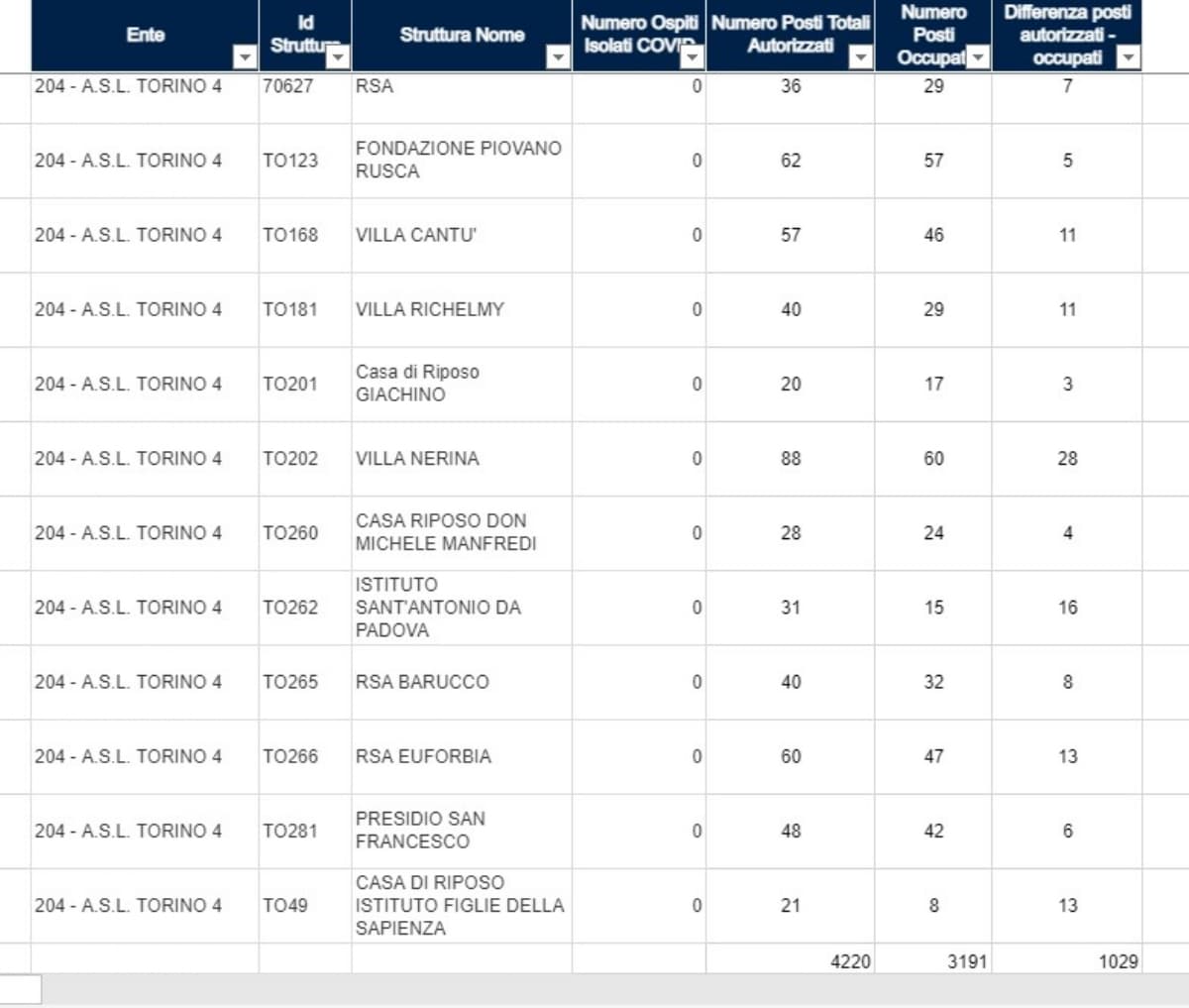Open Numero Ospiti Isolati COVID filter

point(692,58)
